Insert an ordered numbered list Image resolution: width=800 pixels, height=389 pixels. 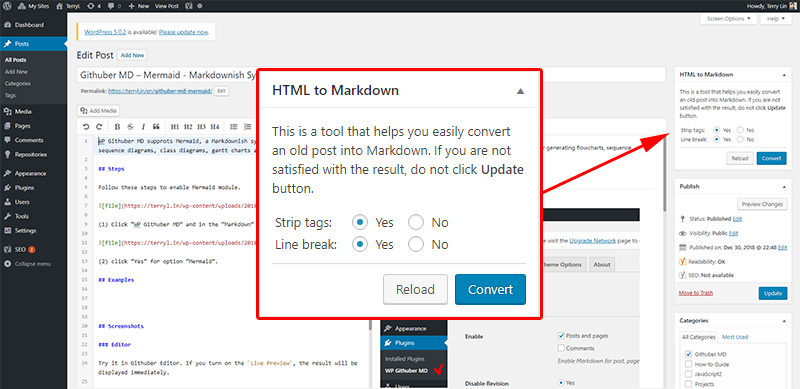click(247, 127)
